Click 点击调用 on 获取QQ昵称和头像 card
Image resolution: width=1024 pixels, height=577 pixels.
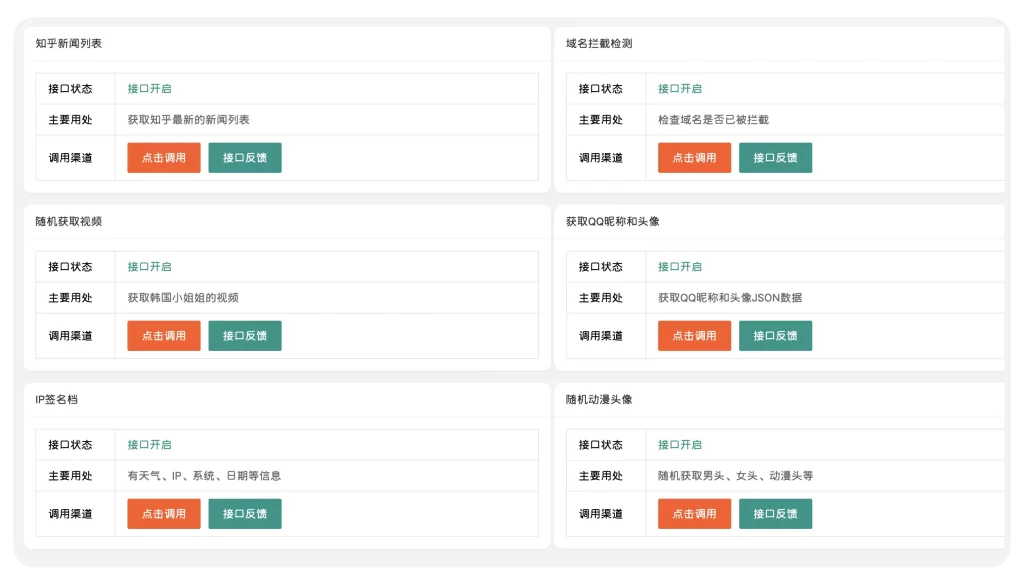click(x=694, y=335)
